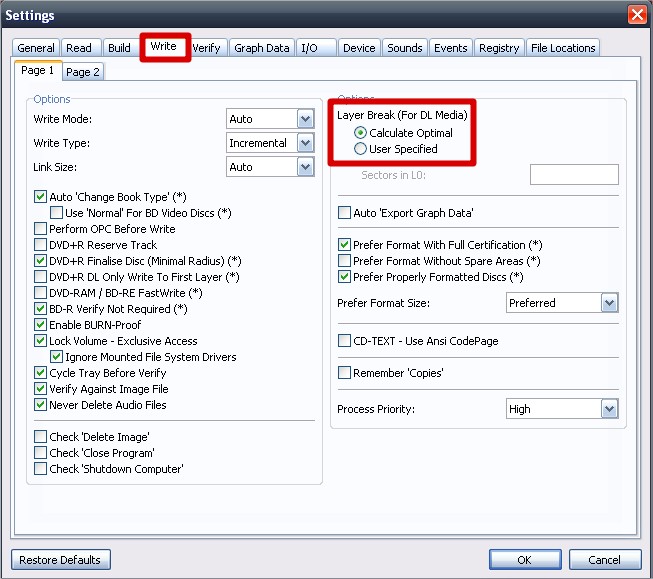Enable Auto 'Export Graph Data'
The height and width of the screenshot is (579, 653).
pyautogui.click(x=345, y=213)
